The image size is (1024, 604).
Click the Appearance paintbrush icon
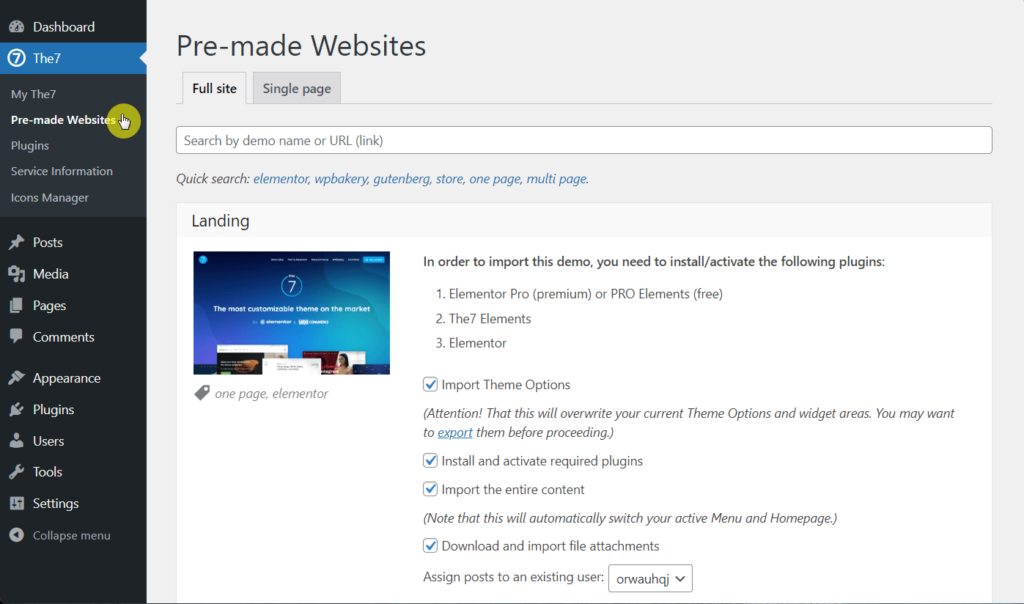tap(16, 377)
